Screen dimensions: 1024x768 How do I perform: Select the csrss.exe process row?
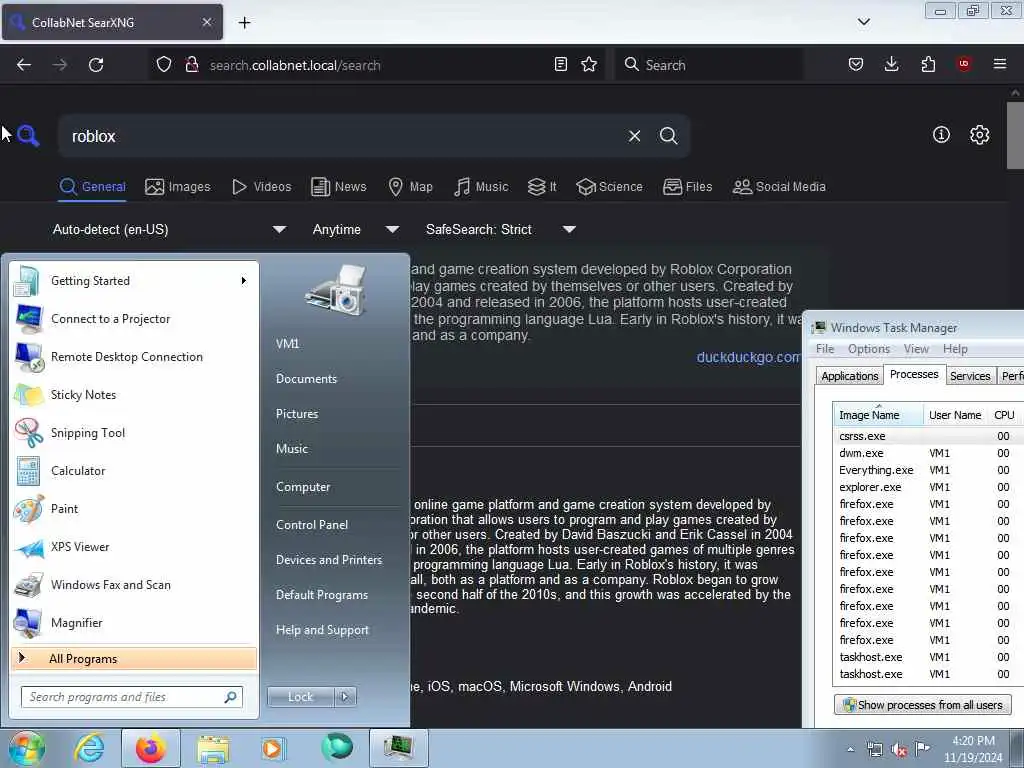[x=927, y=436]
